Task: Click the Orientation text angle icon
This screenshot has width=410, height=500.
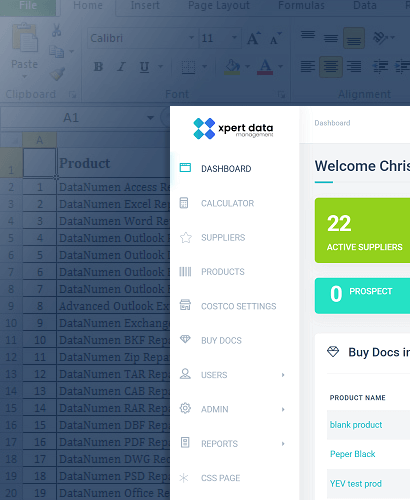Action: [380, 38]
